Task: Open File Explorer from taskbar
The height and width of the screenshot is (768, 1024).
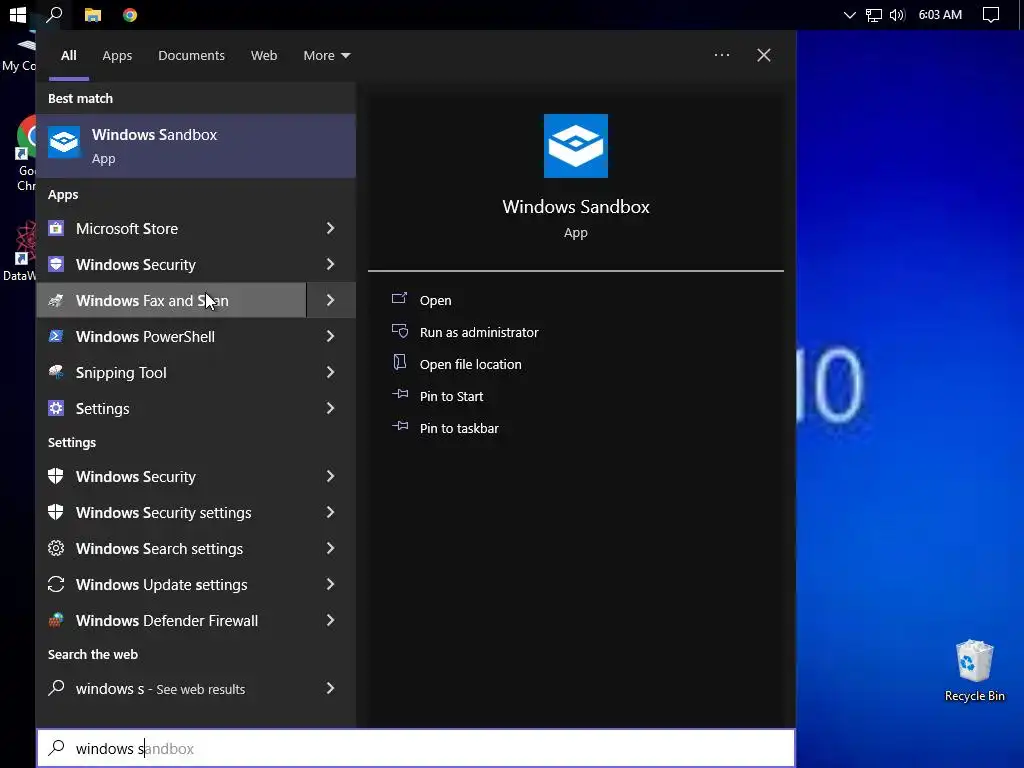Action: [x=93, y=14]
